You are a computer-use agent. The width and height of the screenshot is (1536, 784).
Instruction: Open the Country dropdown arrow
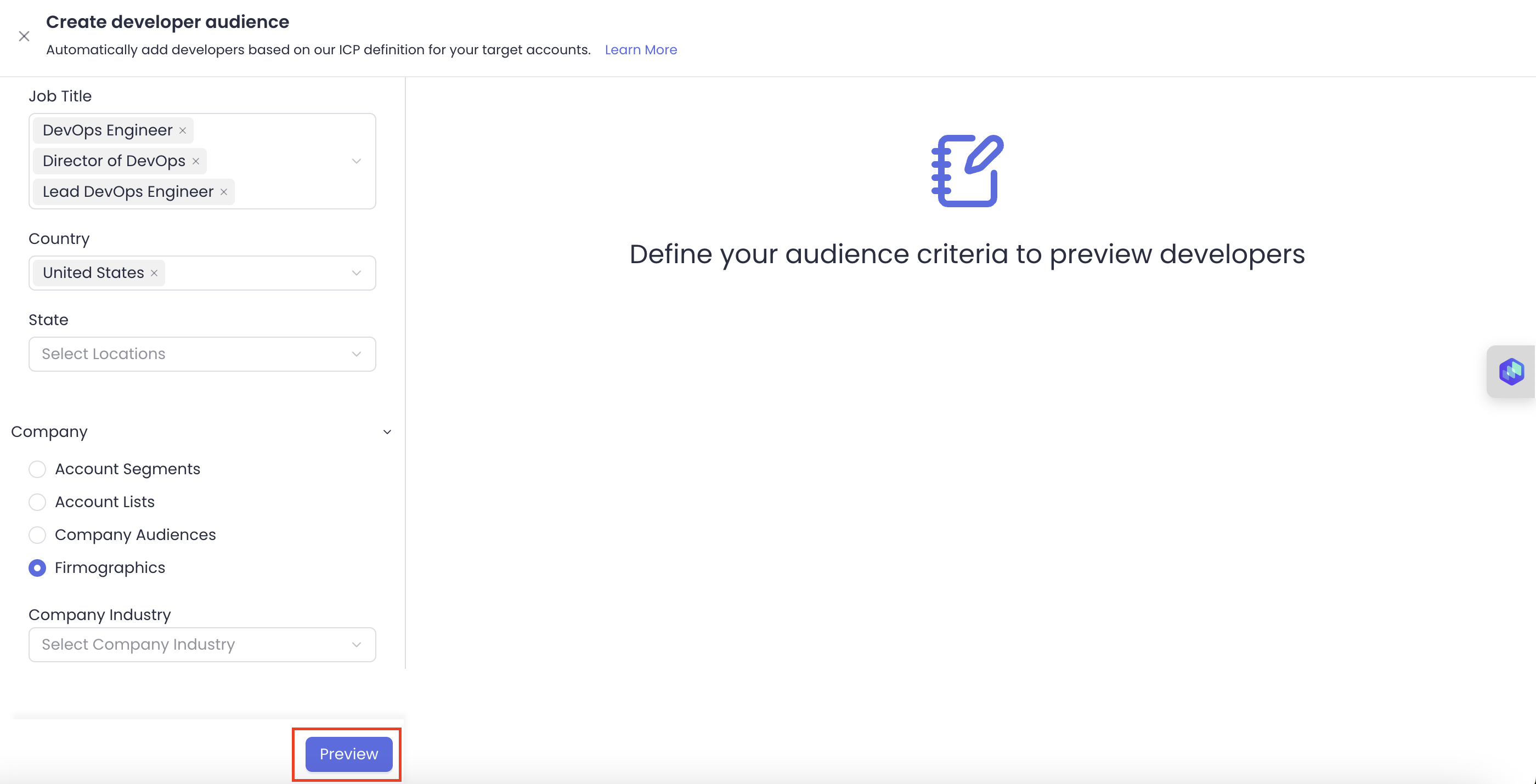(x=356, y=273)
